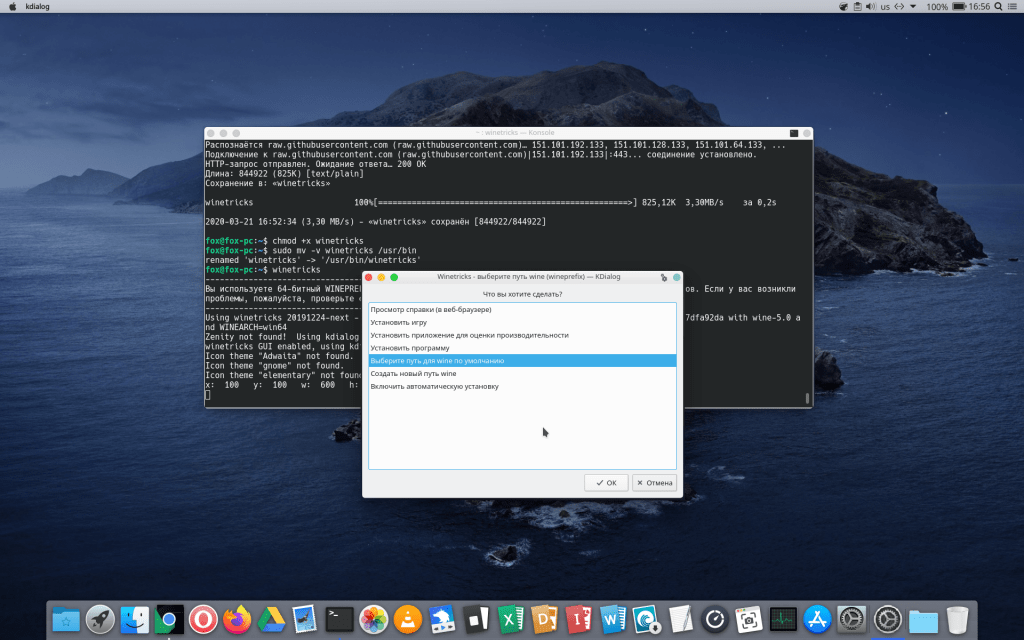Viewport: 1024px width, 640px height.
Task: Open the orange D drawing app in dock
Action: tap(545, 619)
